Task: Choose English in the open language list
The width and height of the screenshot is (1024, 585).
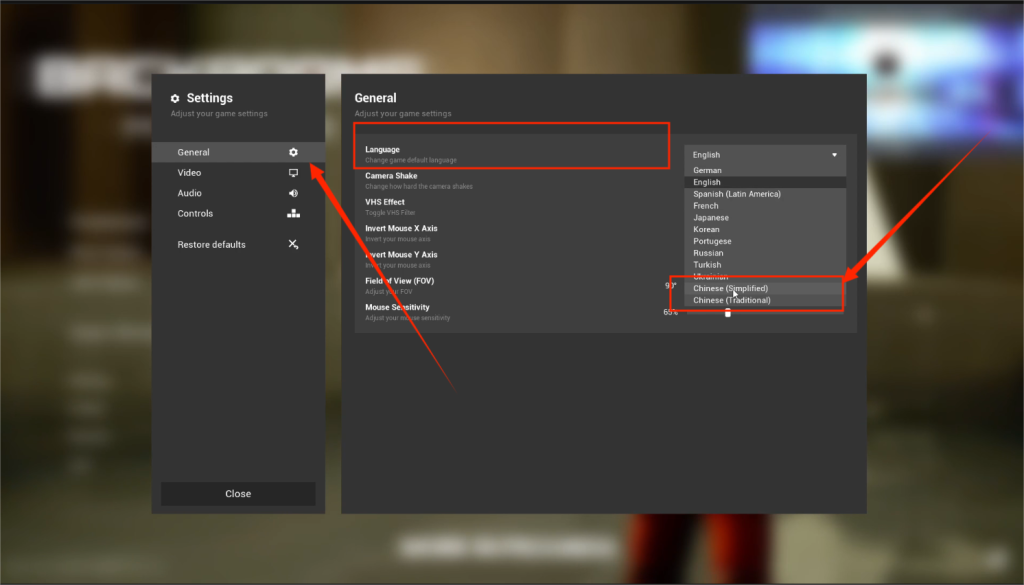Action: coord(707,182)
